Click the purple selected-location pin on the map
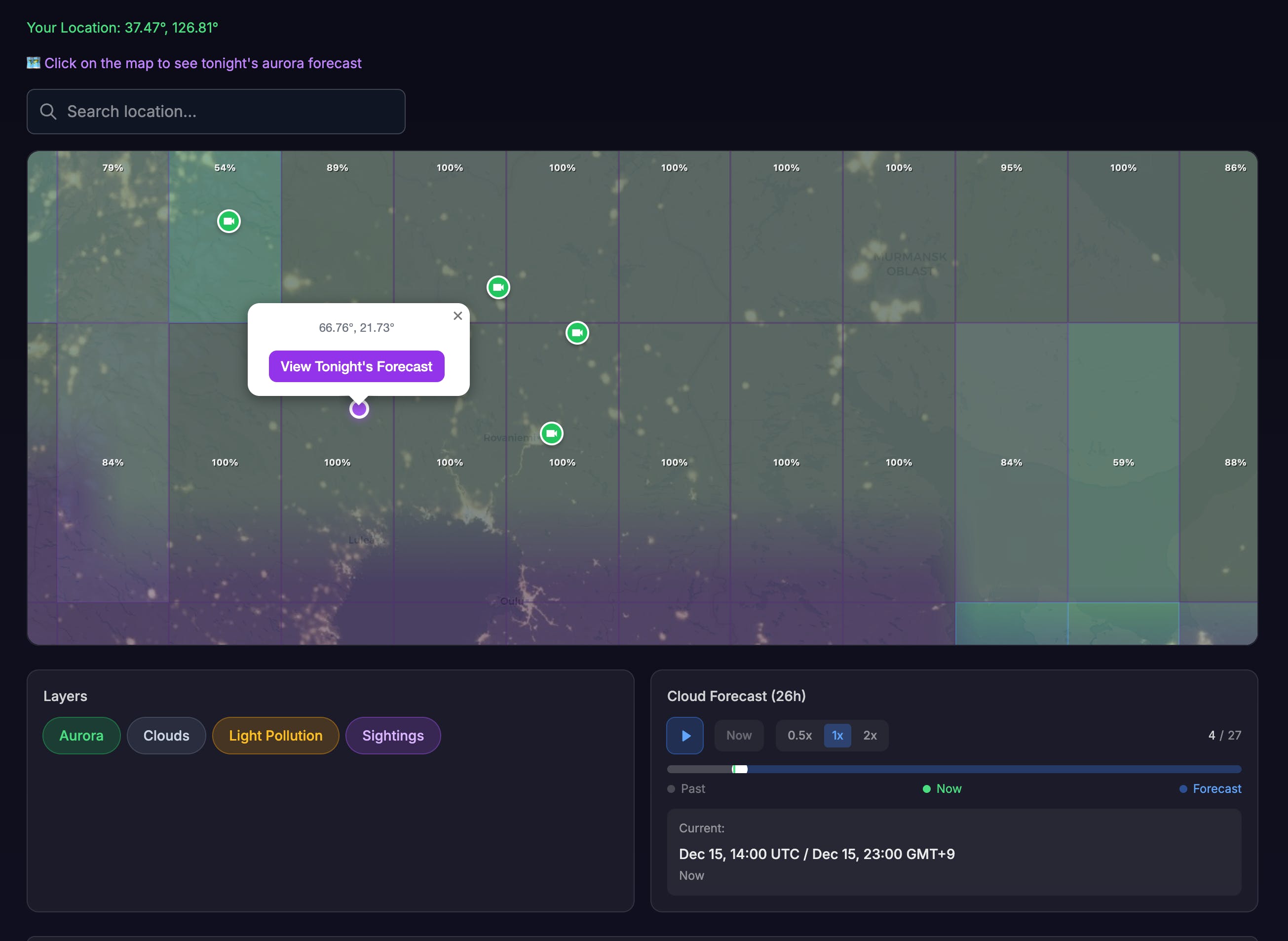 pyautogui.click(x=359, y=409)
